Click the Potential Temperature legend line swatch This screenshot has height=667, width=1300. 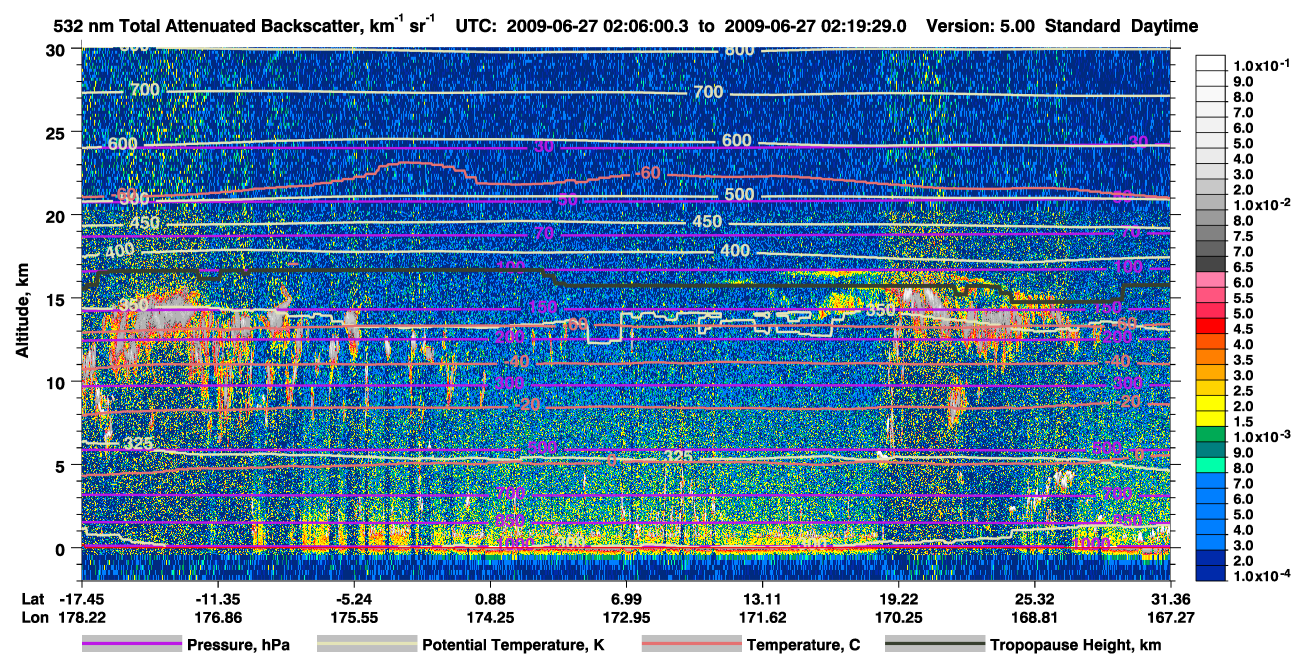(366, 645)
